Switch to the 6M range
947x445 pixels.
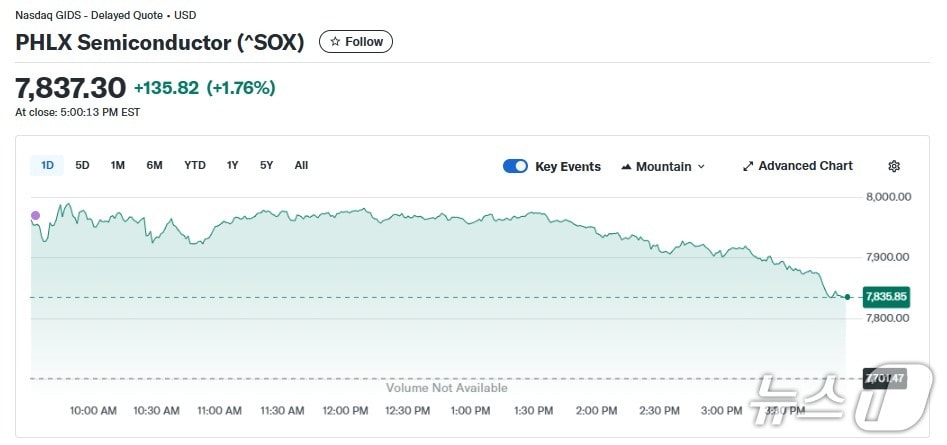154,165
